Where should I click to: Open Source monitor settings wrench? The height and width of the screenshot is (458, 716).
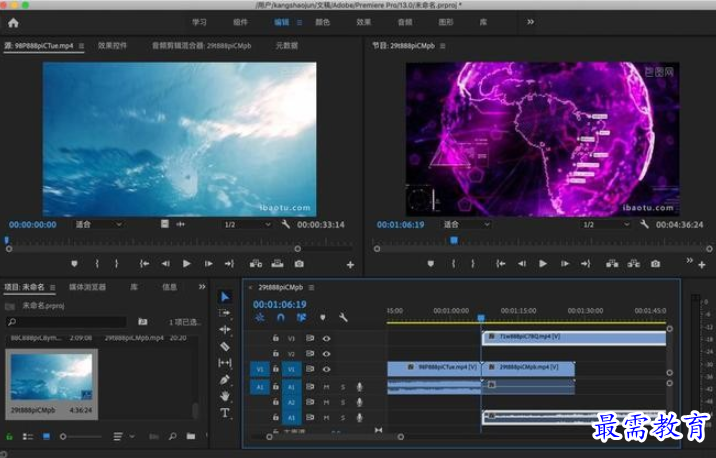pos(285,224)
